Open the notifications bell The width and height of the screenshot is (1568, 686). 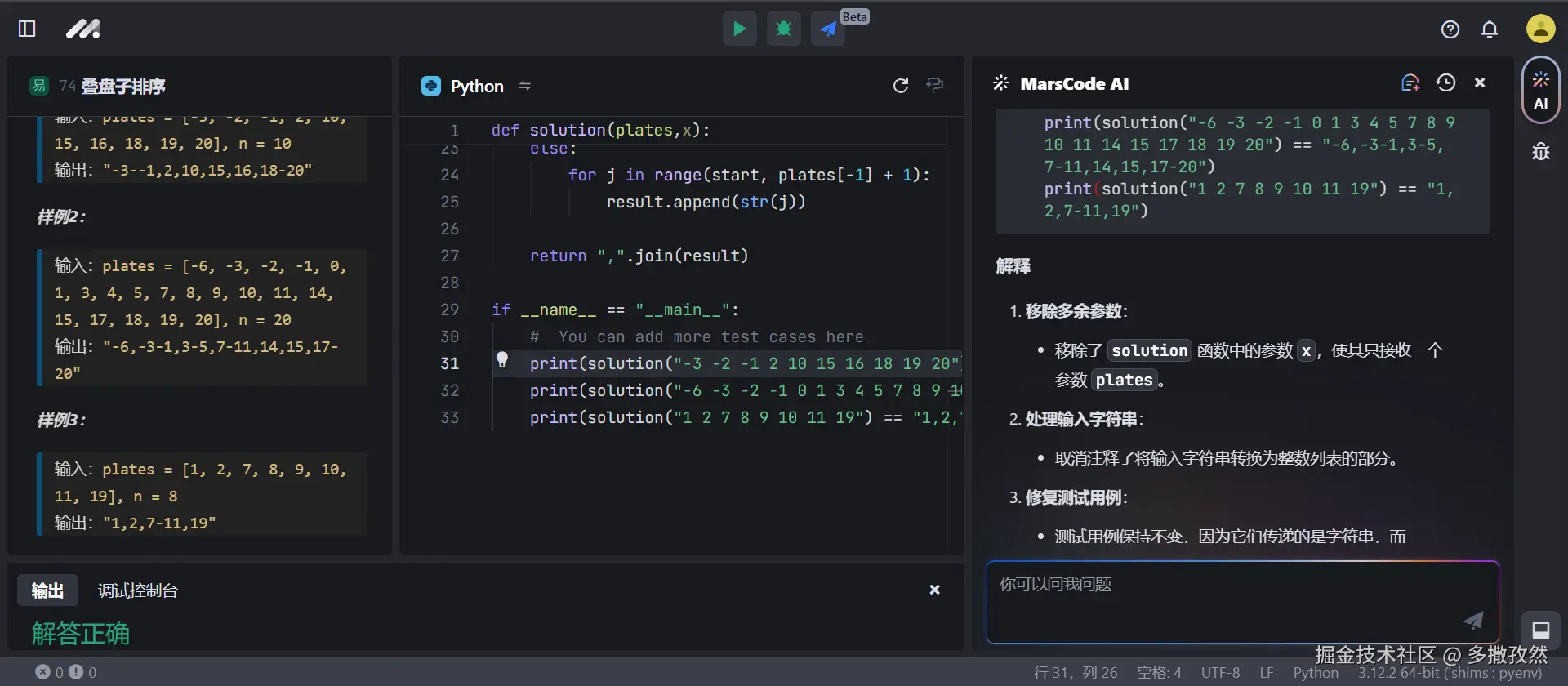point(1490,29)
